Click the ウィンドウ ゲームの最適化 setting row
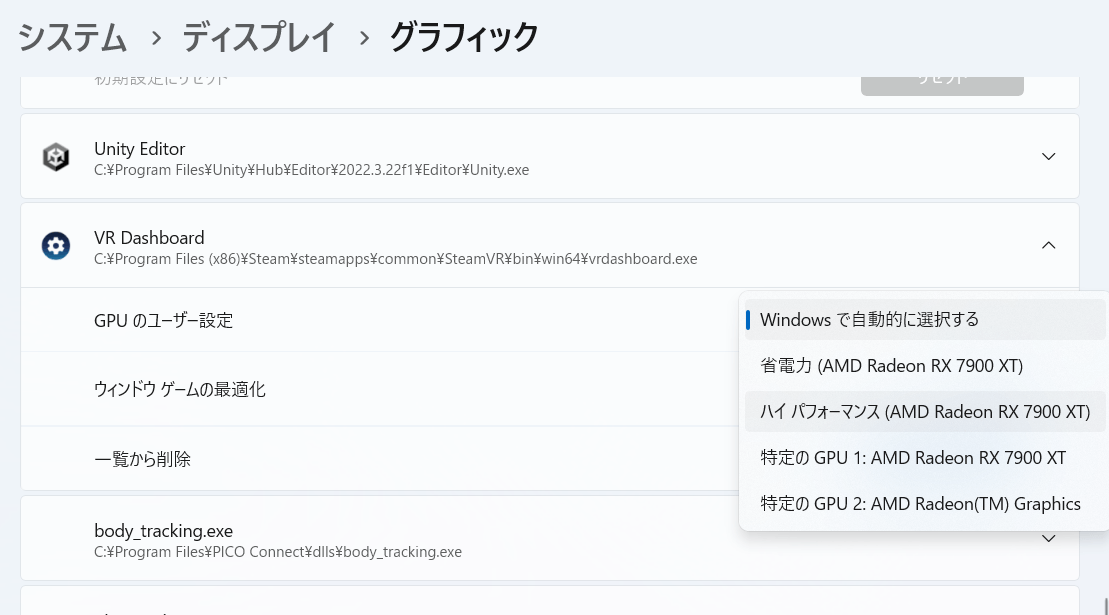Image resolution: width=1109 pixels, height=615 pixels. (180, 390)
